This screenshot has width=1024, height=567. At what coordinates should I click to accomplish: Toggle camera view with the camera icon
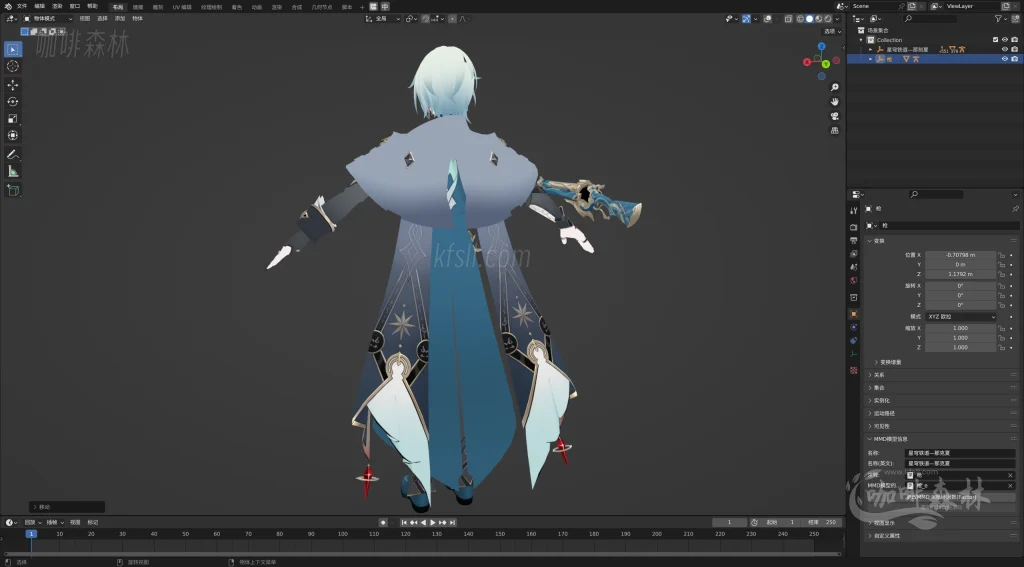click(834, 116)
